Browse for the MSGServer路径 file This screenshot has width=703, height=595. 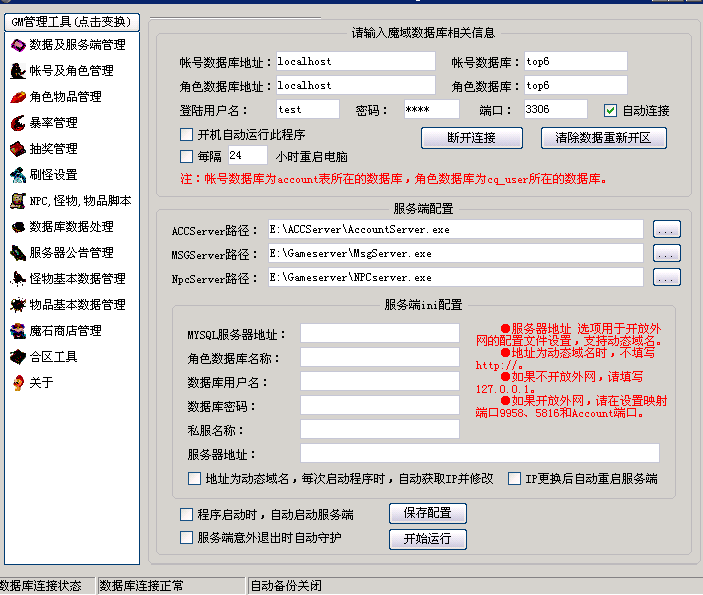click(667, 253)
